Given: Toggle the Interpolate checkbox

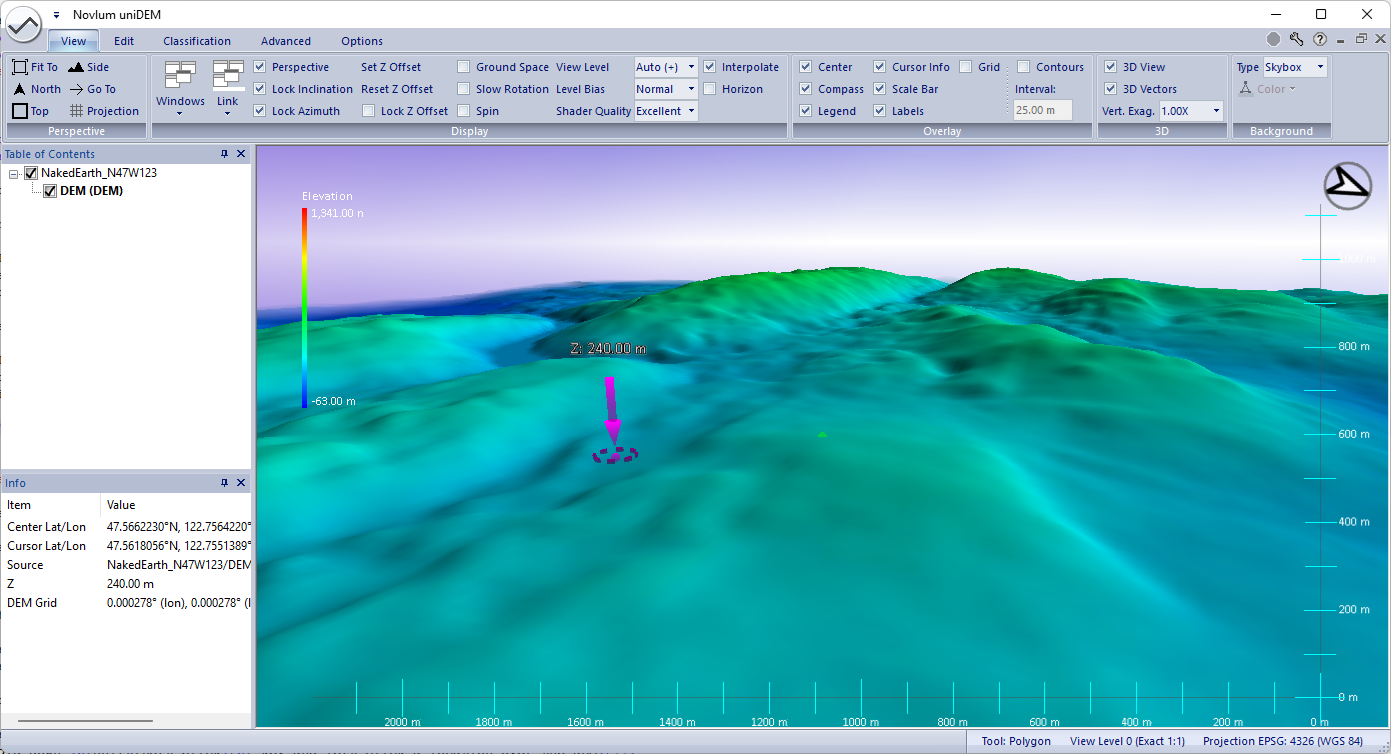Looking at the screenshot, I should (x=710, y=67).
